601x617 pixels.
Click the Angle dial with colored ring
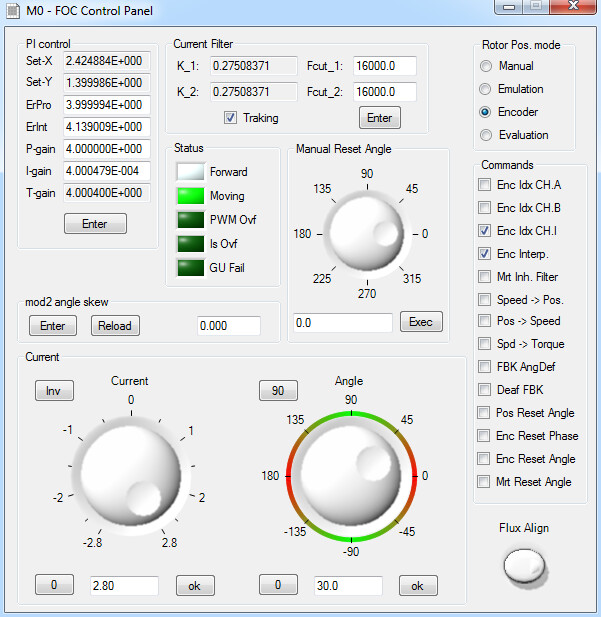tap(351, 476)
